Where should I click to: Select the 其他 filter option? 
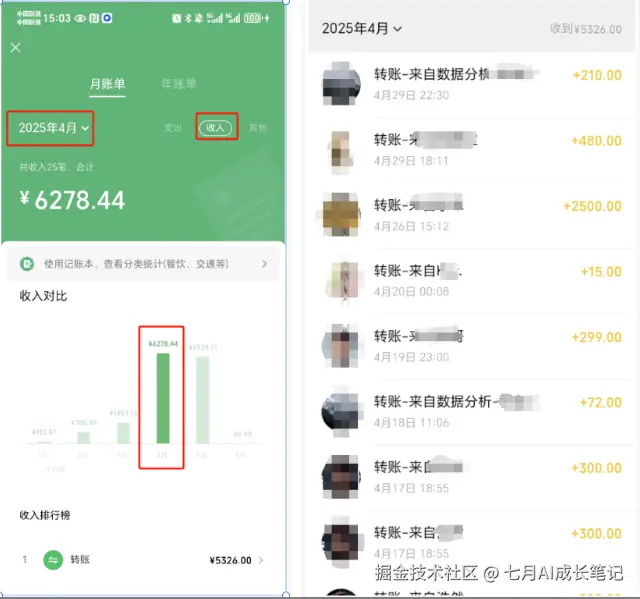[258, 128]
